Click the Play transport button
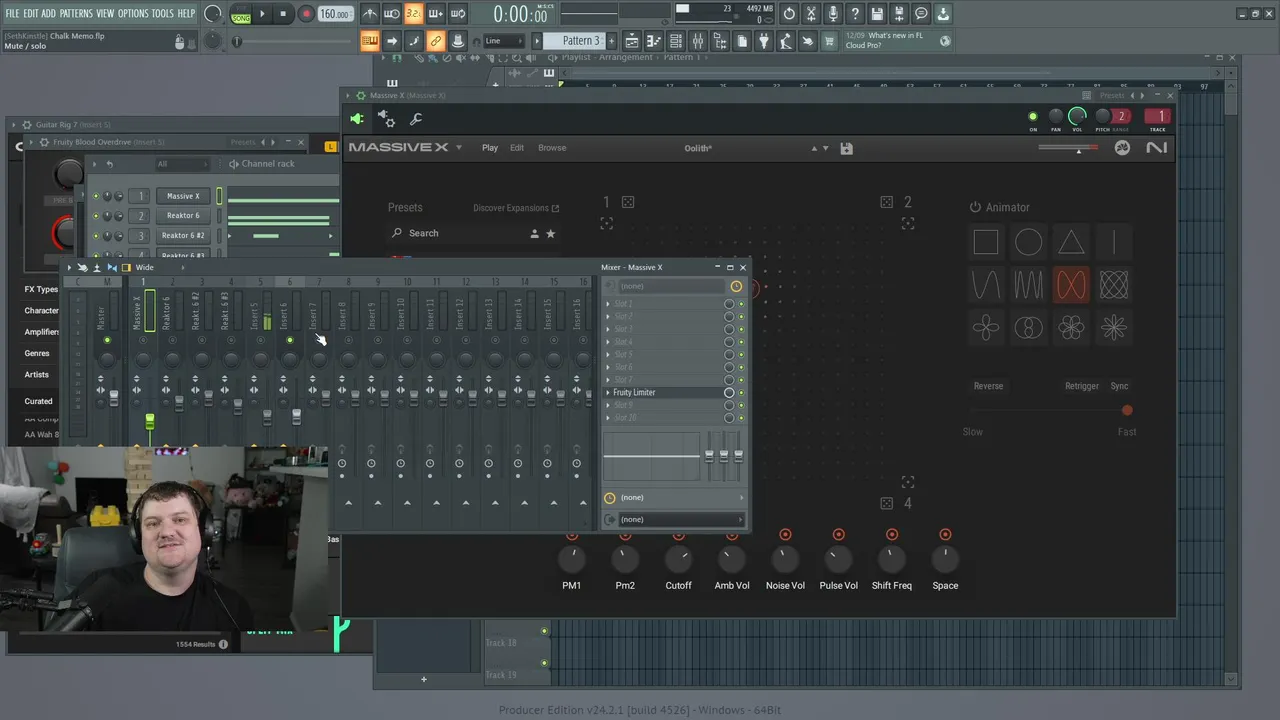The width and height of the screenshot is (1280, 720). tap(263, 14)
